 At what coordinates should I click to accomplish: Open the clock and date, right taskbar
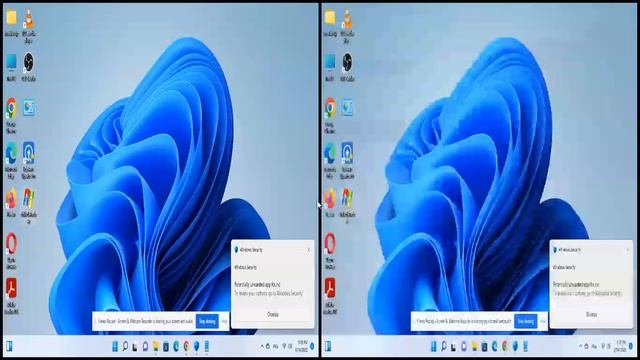click(621, 346)
